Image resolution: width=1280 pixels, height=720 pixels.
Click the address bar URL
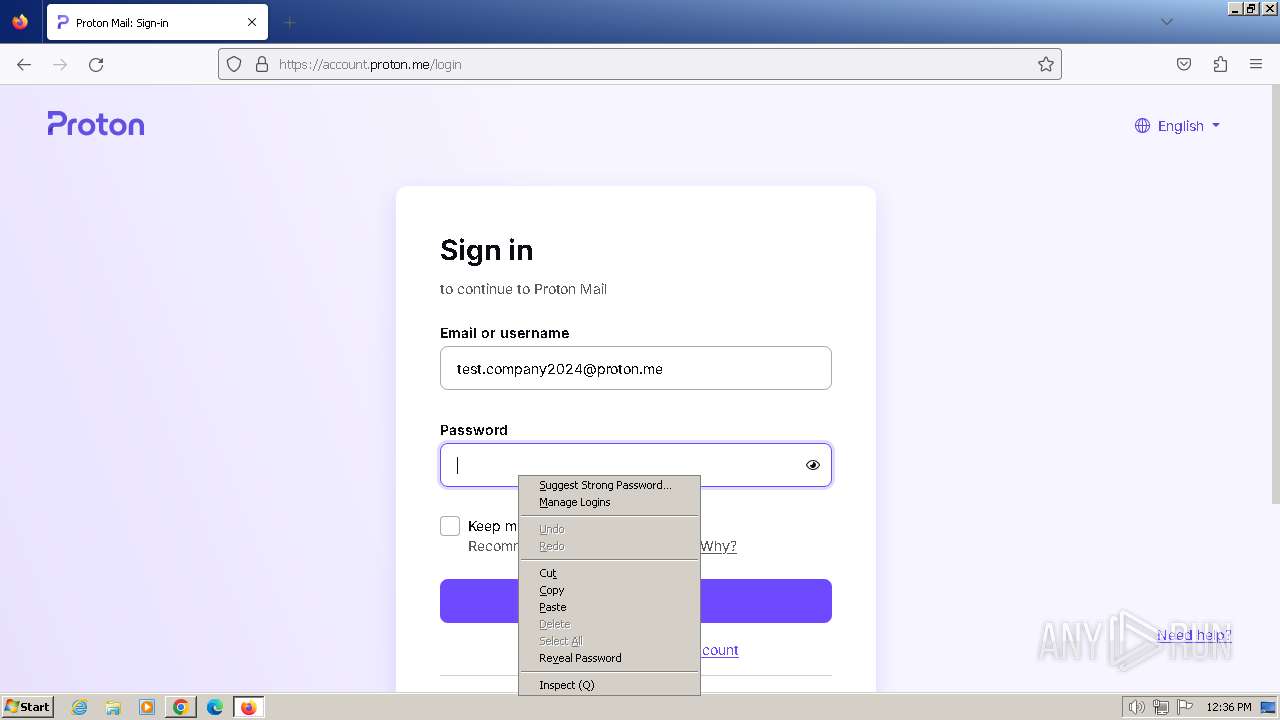(x=640, y=64)
